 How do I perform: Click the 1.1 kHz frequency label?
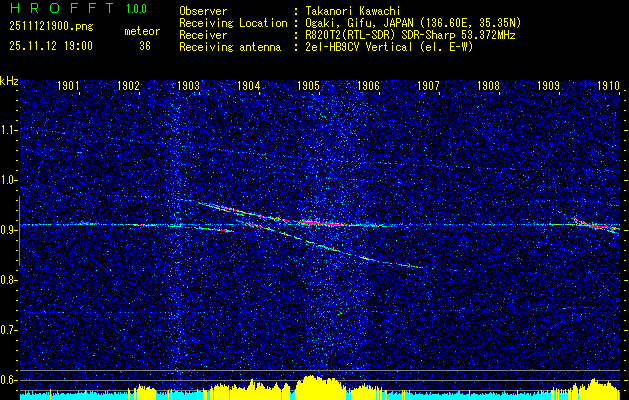tap(8, 130)
